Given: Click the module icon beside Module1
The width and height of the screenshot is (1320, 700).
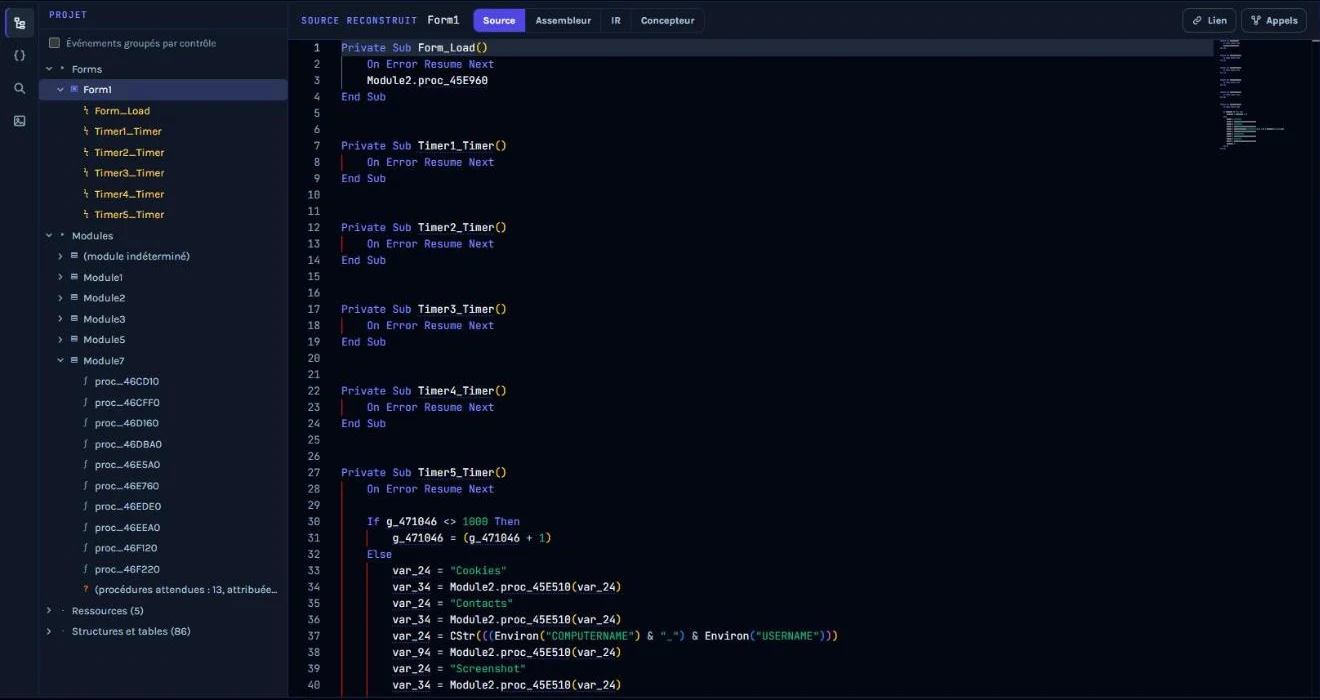Looking at the screenshot, I should [x=74, y=277].
